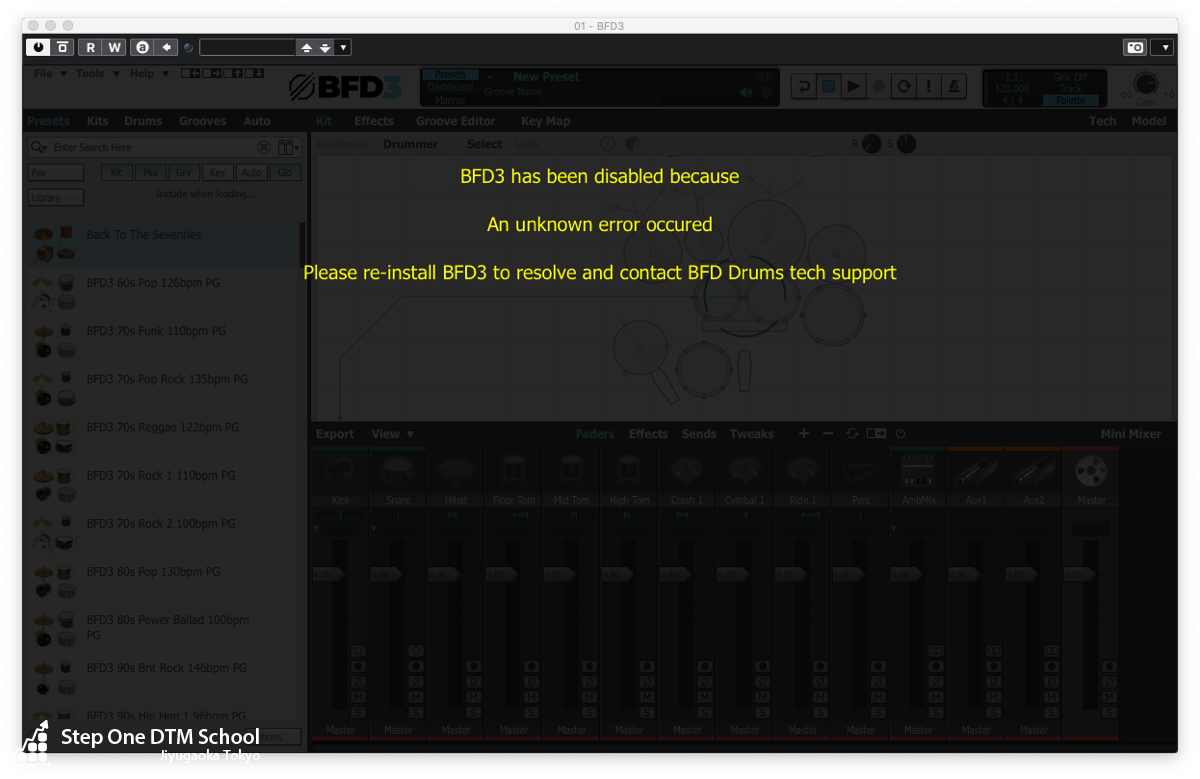This screenshot has width=1200, height=779.
Task: Open the Groove Editor tab
Action: [456, 121]
